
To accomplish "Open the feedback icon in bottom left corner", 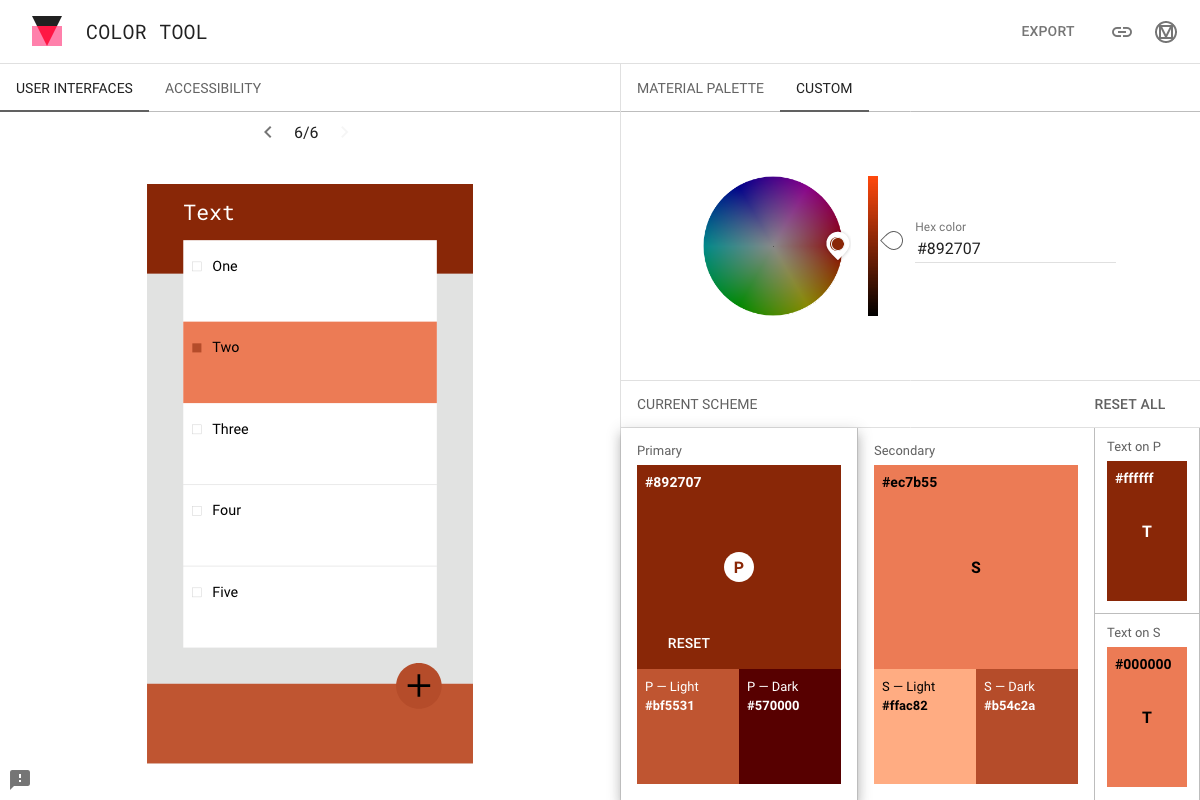I will tap(20, 778).
